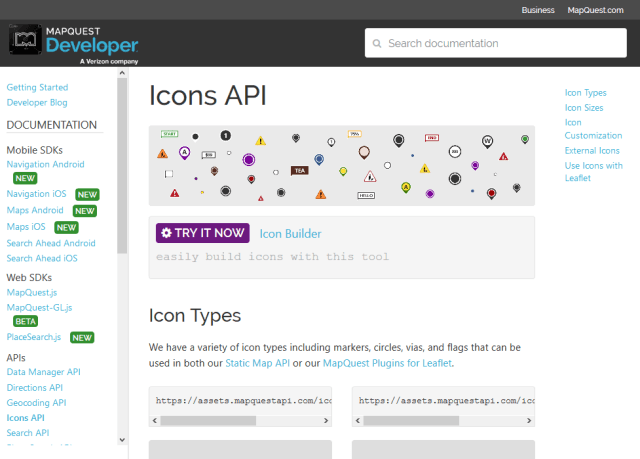
Task: Click the green START flag icon in banner
Action: (169, 134)
